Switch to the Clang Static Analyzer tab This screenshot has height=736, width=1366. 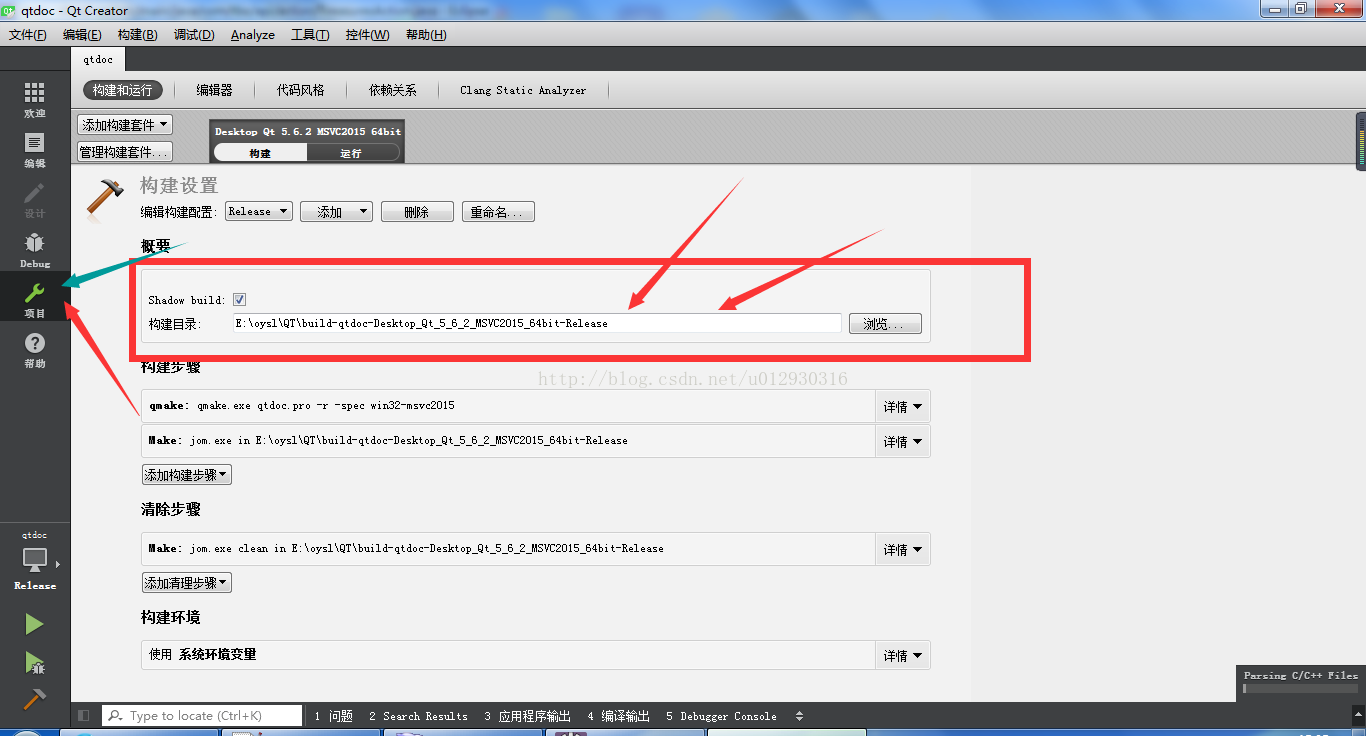(523, 90)
